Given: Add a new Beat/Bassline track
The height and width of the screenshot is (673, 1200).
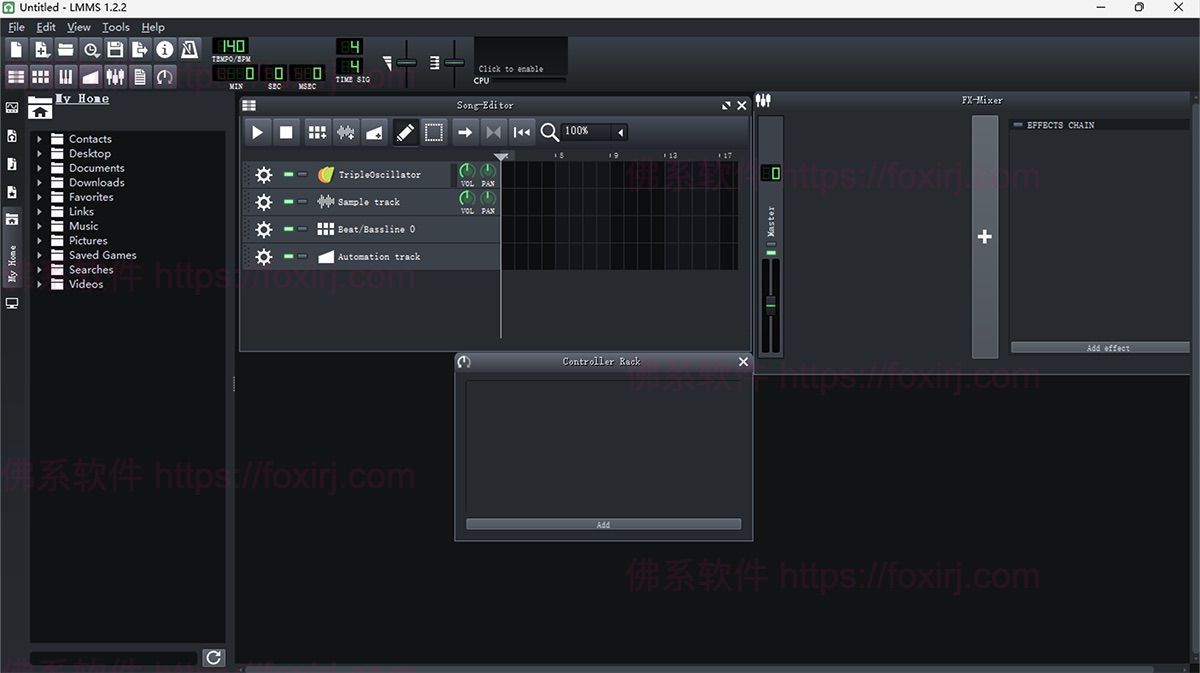Looking at the screenshot, I should (316, 131).
